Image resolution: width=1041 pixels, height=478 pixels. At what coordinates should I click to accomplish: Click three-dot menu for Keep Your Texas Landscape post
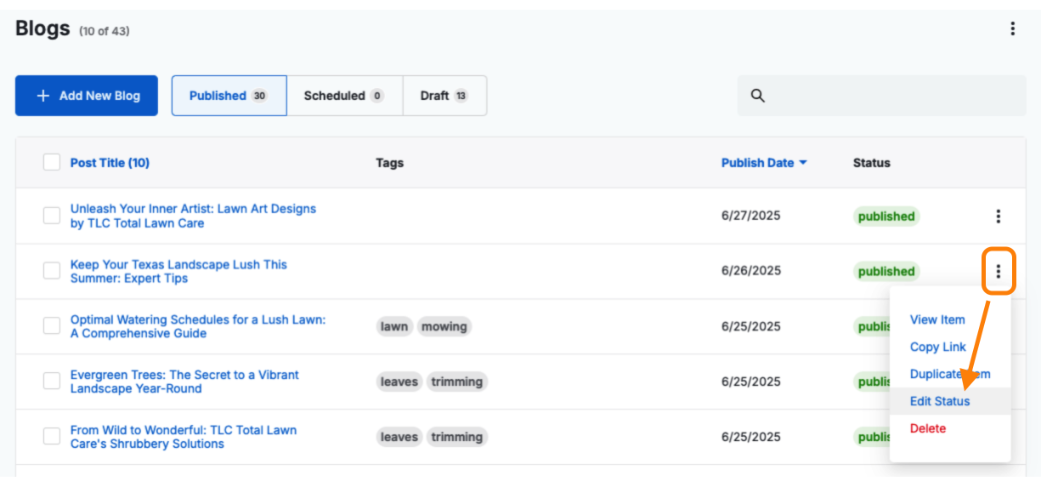[998, 271]
